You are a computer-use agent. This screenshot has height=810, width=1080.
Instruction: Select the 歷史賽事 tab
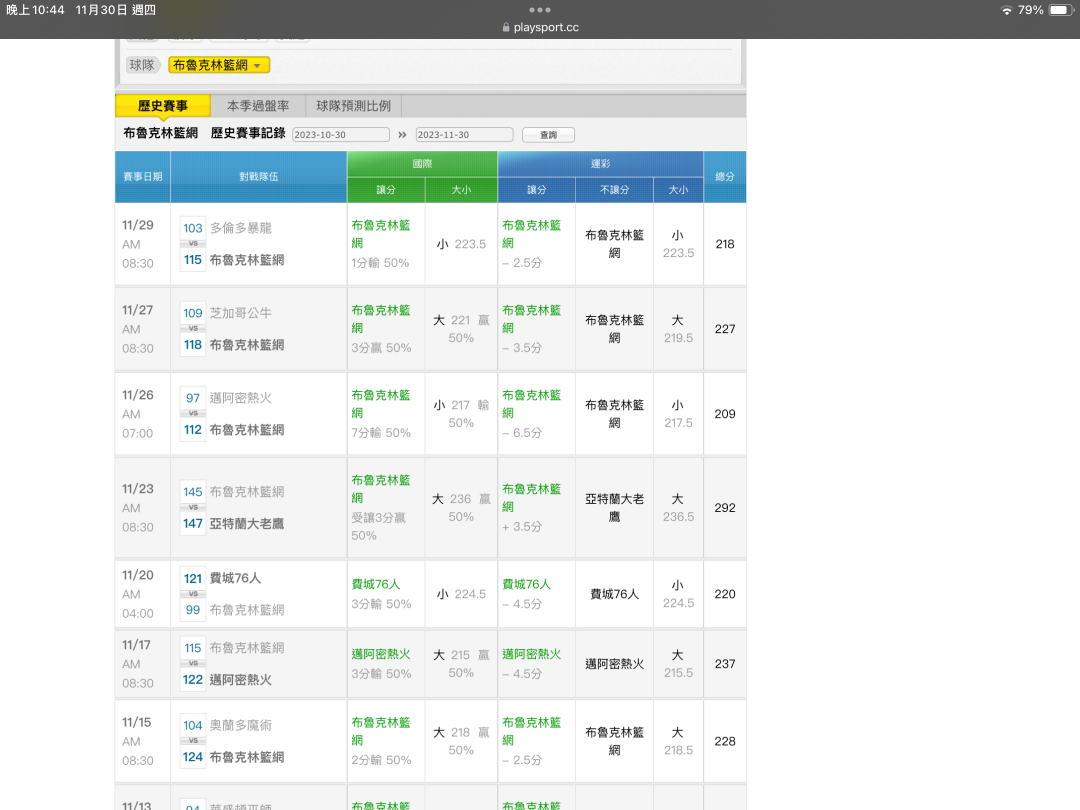[x=163, y=106]
